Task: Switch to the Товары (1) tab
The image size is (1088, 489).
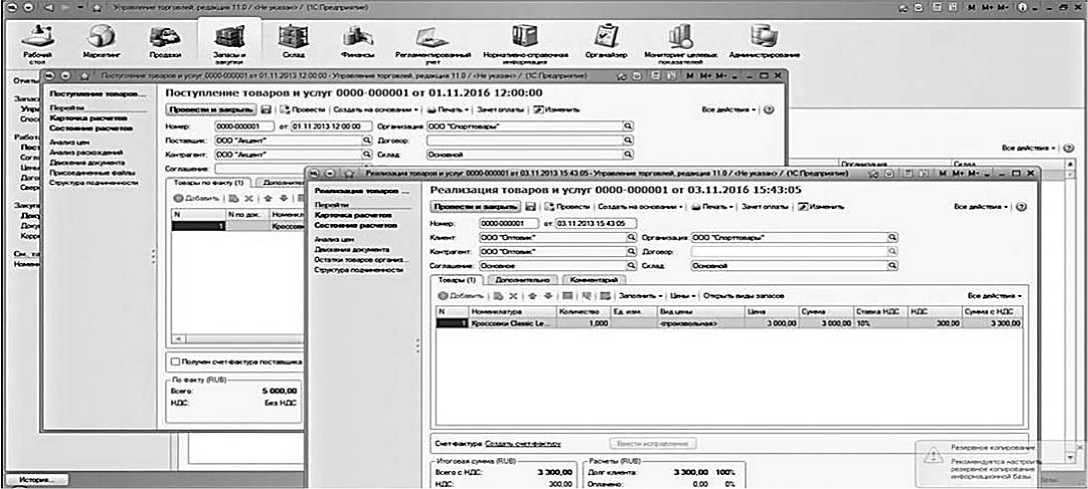Action: (457, 280)
